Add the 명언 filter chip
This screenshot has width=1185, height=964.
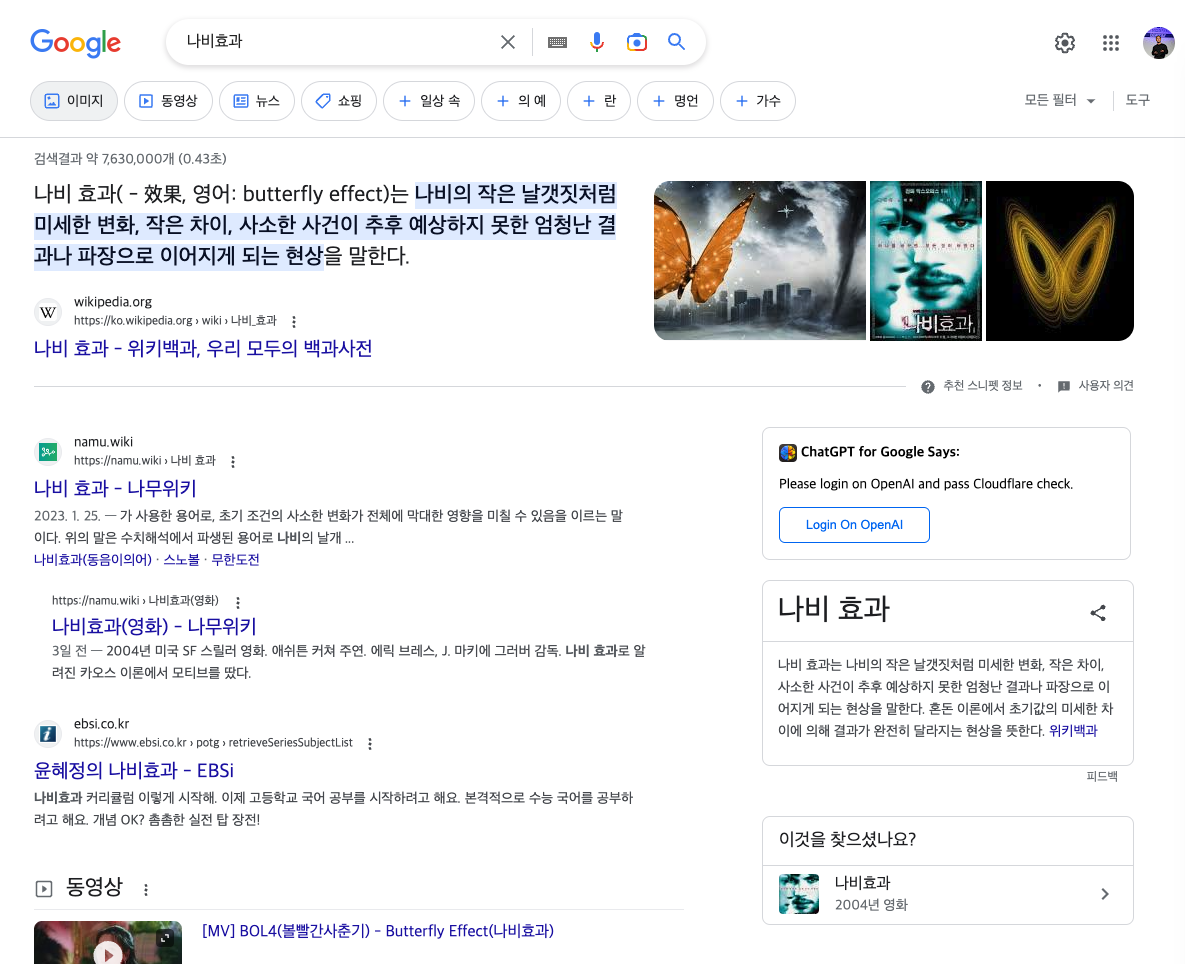(676, 100)
